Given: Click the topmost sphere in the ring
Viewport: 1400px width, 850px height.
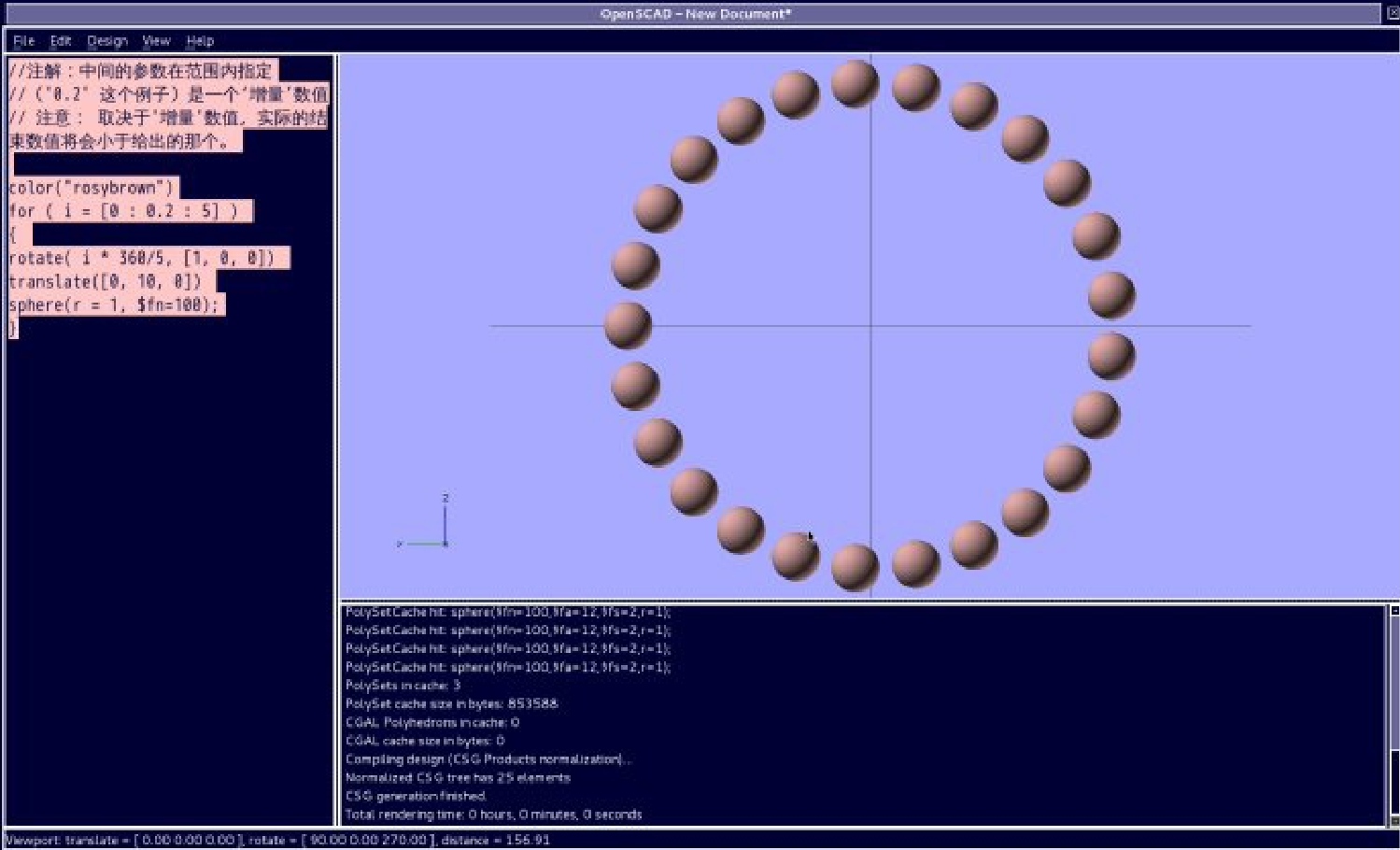Looking at the screenshot, I should (x=854, y=82).
